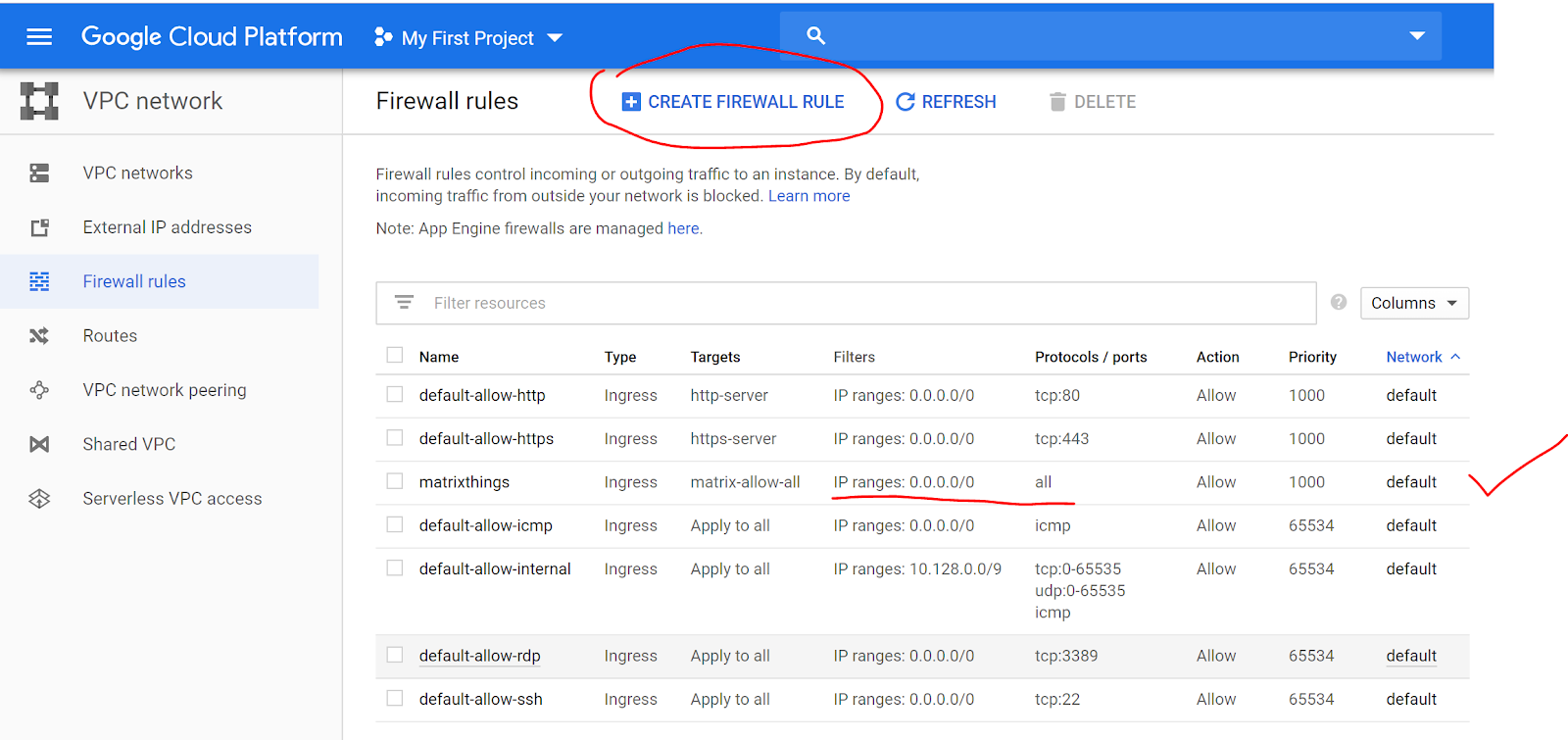Open the default network link in the default-allow-rdp row

(x=1411, y=656)
